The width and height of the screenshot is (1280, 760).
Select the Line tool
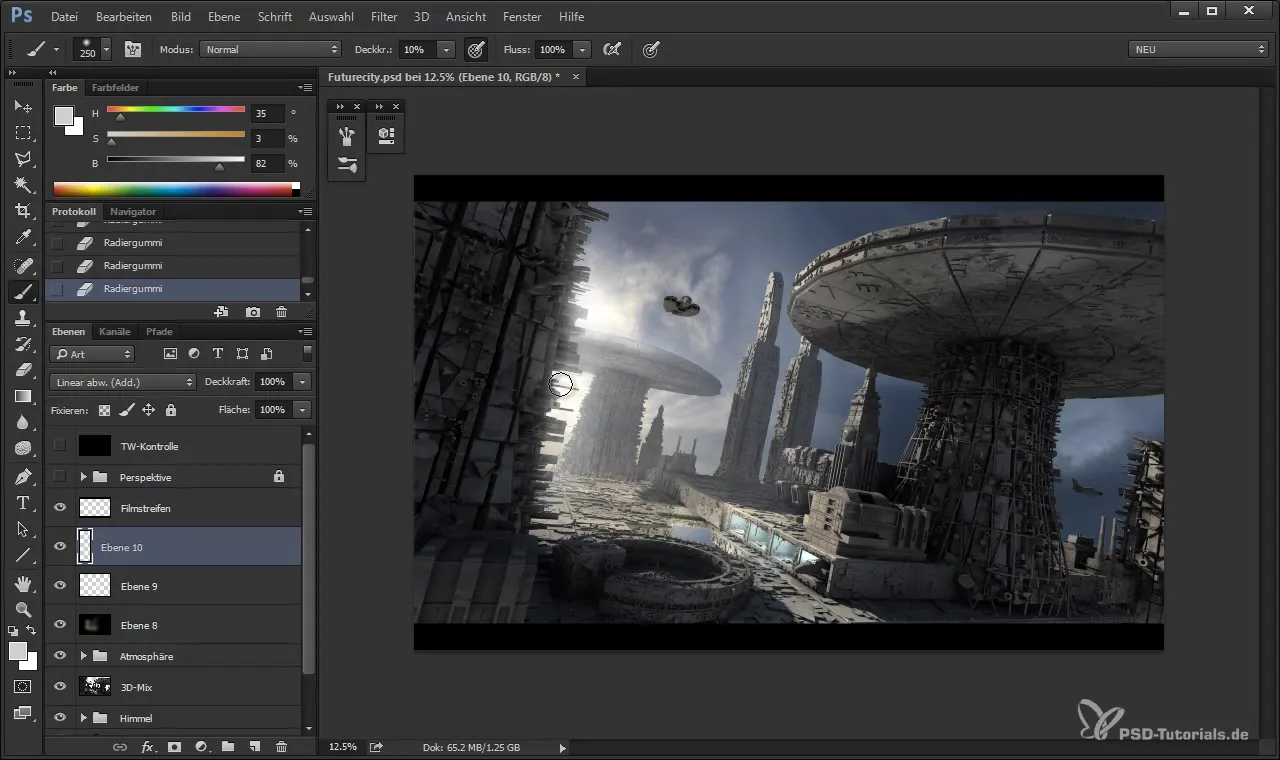pos(23,555)
